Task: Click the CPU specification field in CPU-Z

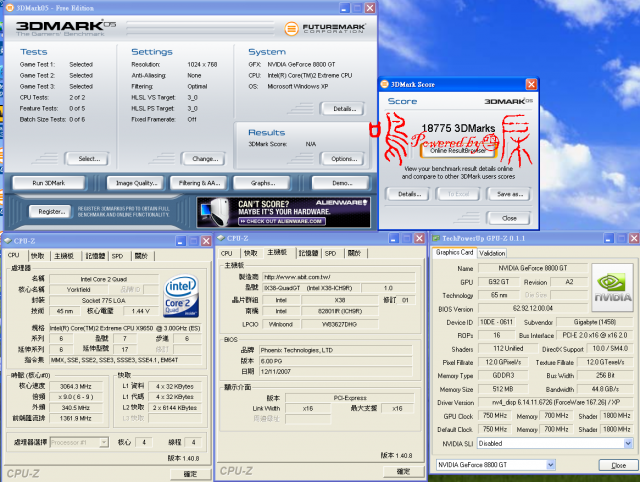Action: pyautogui.click(x=125, y=328)
